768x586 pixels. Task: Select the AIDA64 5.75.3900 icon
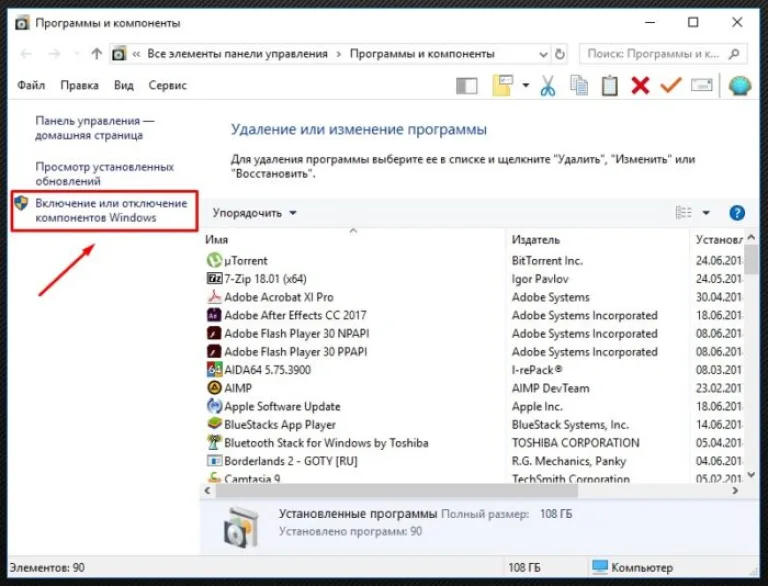tap(214, 370)
